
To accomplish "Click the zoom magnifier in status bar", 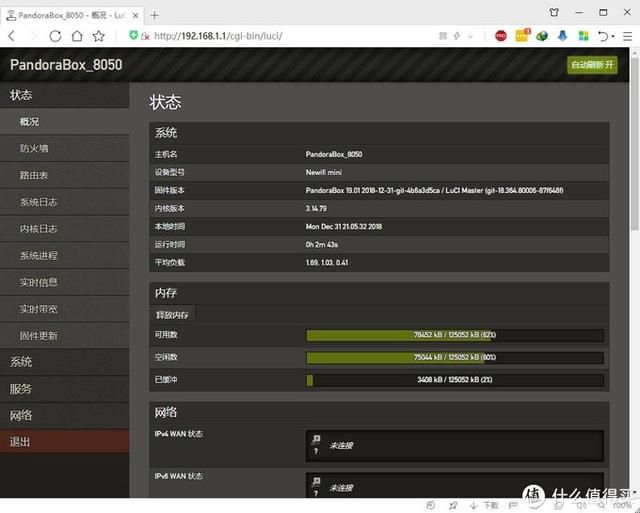I will pos(602,506).
